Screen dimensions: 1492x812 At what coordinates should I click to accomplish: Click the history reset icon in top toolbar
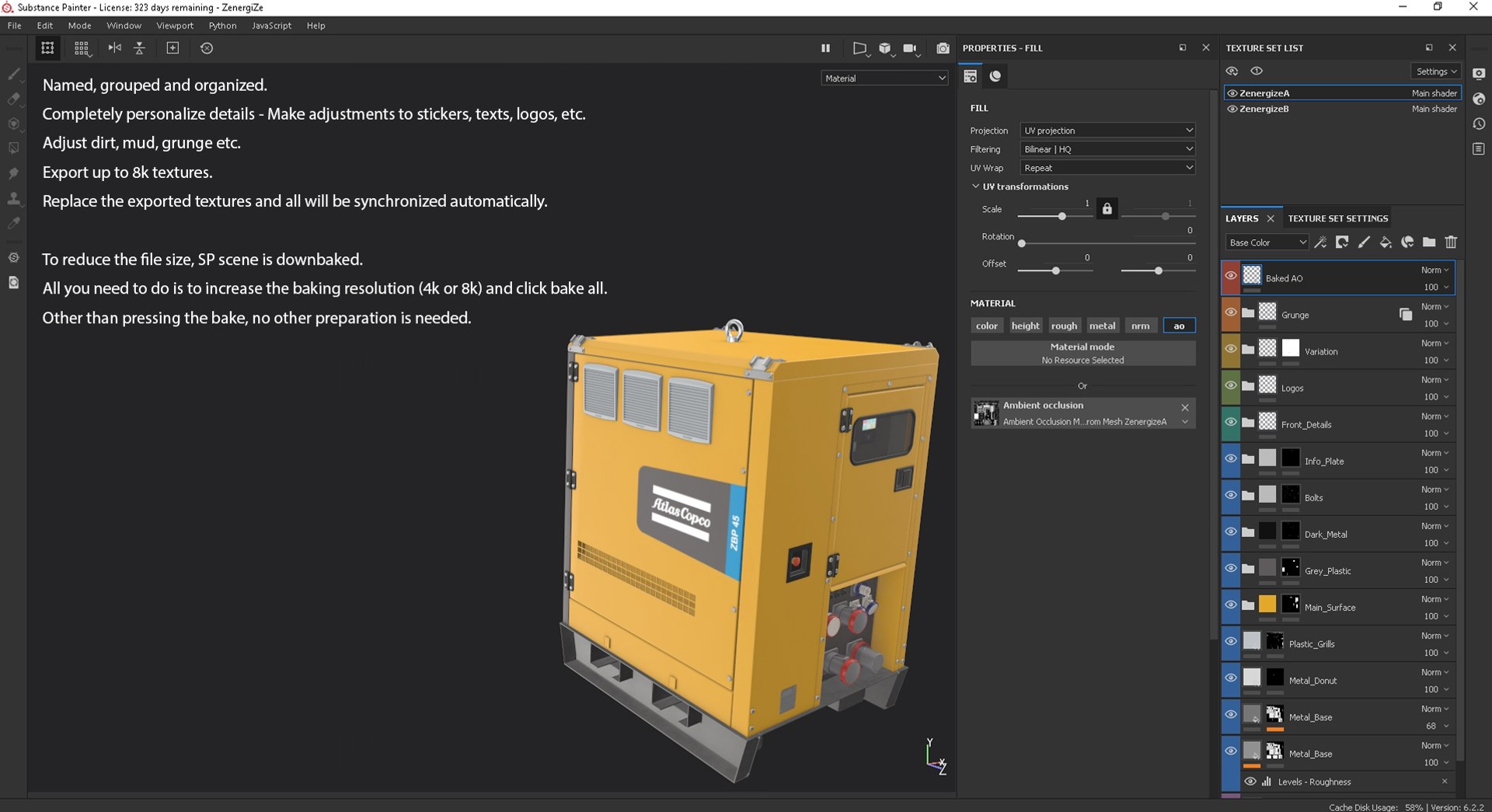[207, 48]
